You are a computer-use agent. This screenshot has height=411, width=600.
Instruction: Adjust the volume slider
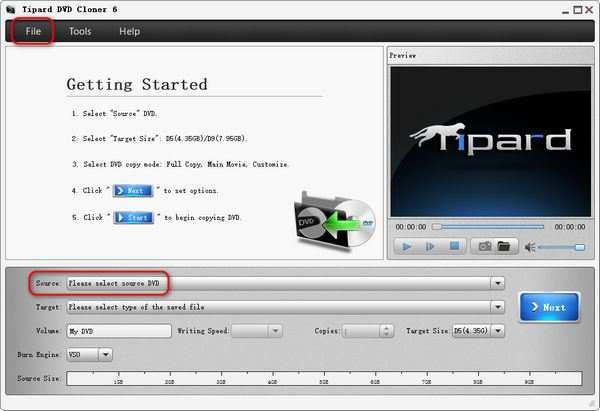(561, 248)
